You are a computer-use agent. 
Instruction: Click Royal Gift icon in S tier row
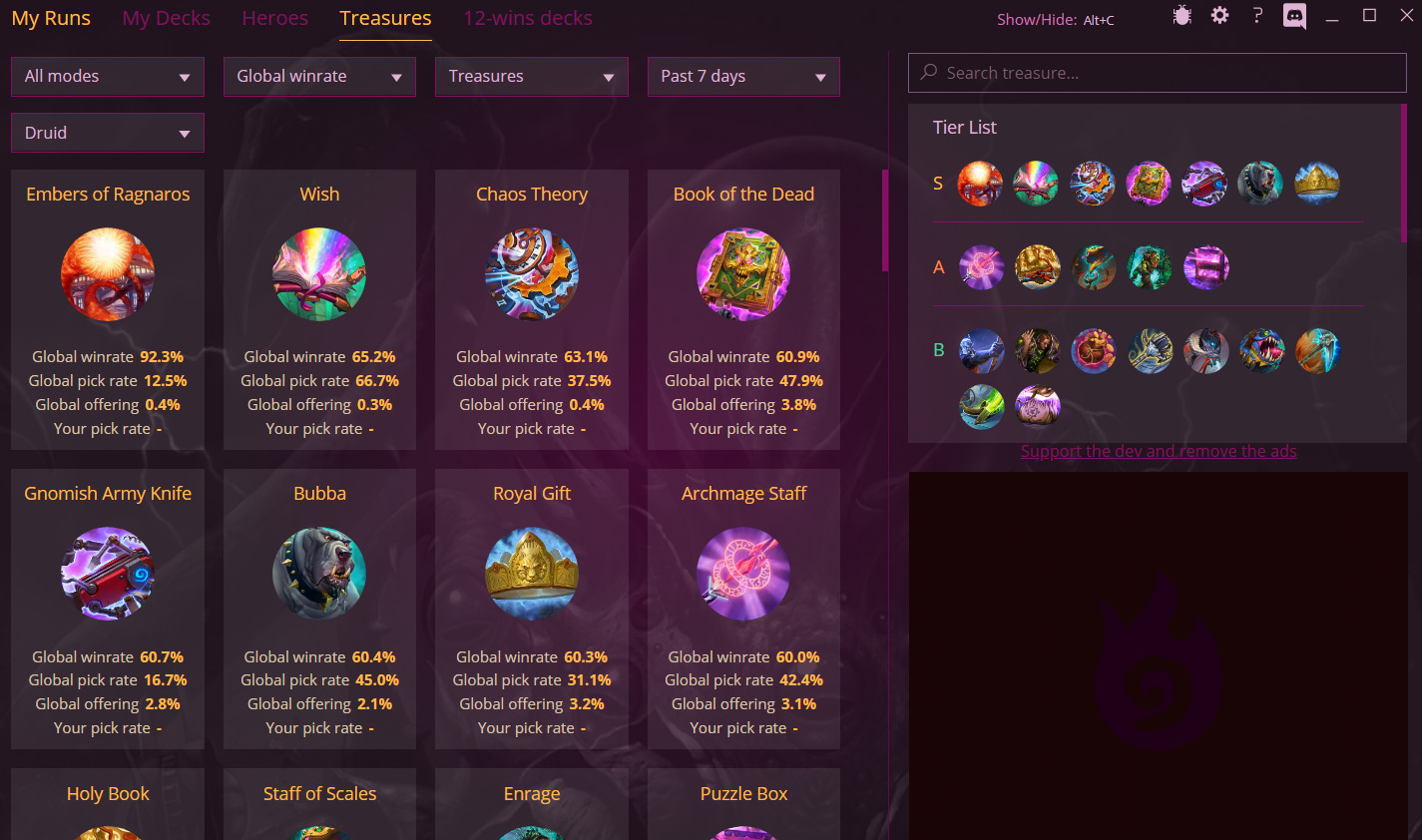1316,184
